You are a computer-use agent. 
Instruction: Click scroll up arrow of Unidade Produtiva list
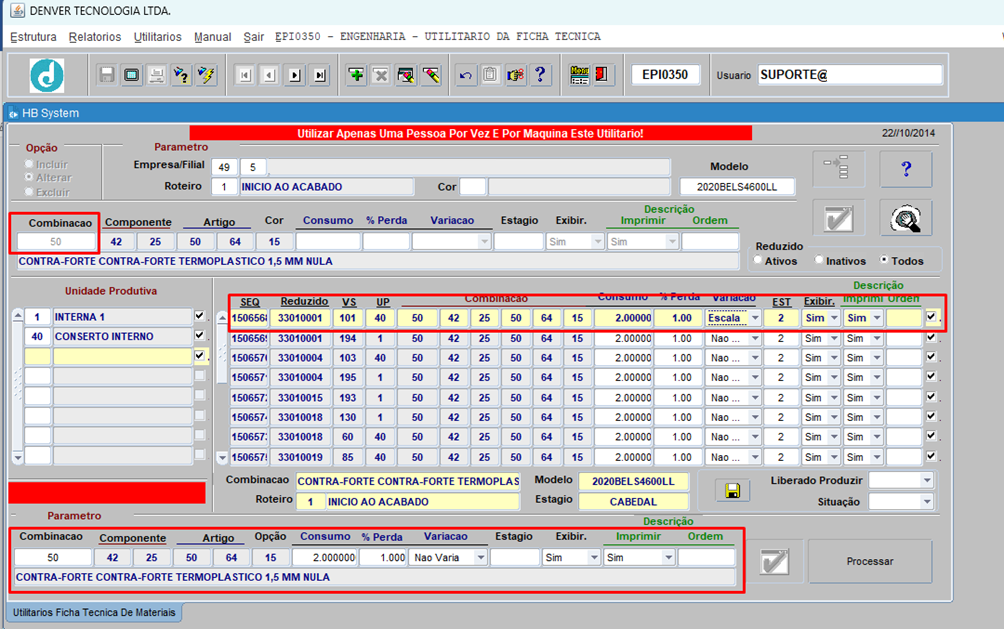18,316
